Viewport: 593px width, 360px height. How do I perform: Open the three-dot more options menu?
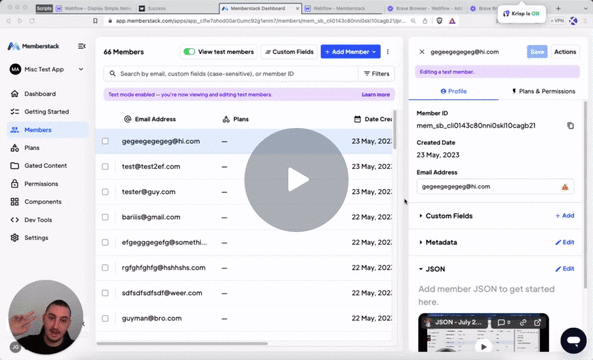388,52
